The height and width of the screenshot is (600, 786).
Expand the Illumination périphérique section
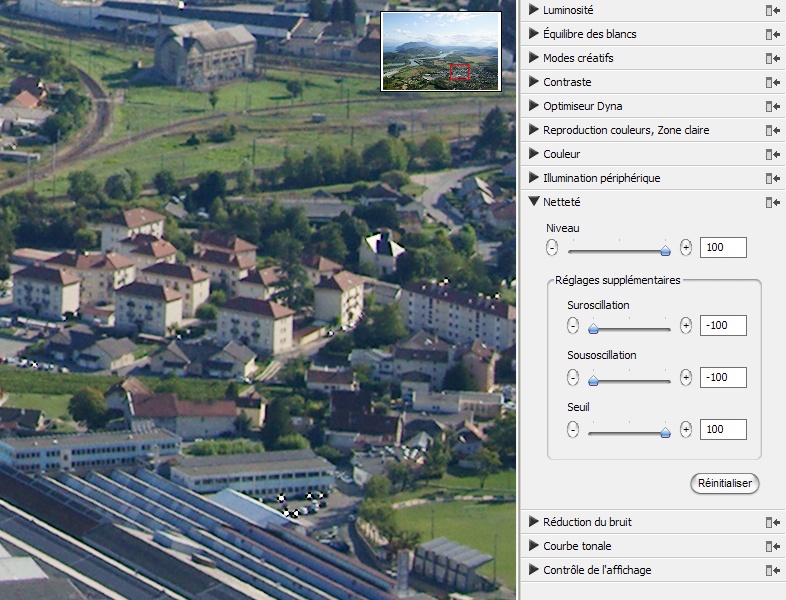coord(534,178)
